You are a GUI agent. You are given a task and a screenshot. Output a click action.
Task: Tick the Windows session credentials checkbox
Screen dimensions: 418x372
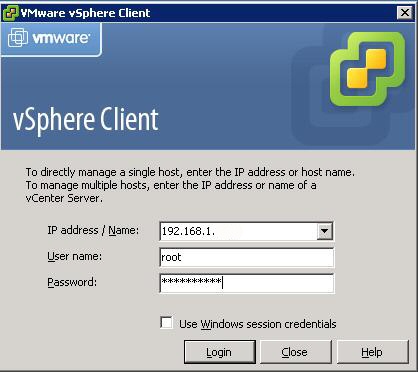(x=166, y=323)
